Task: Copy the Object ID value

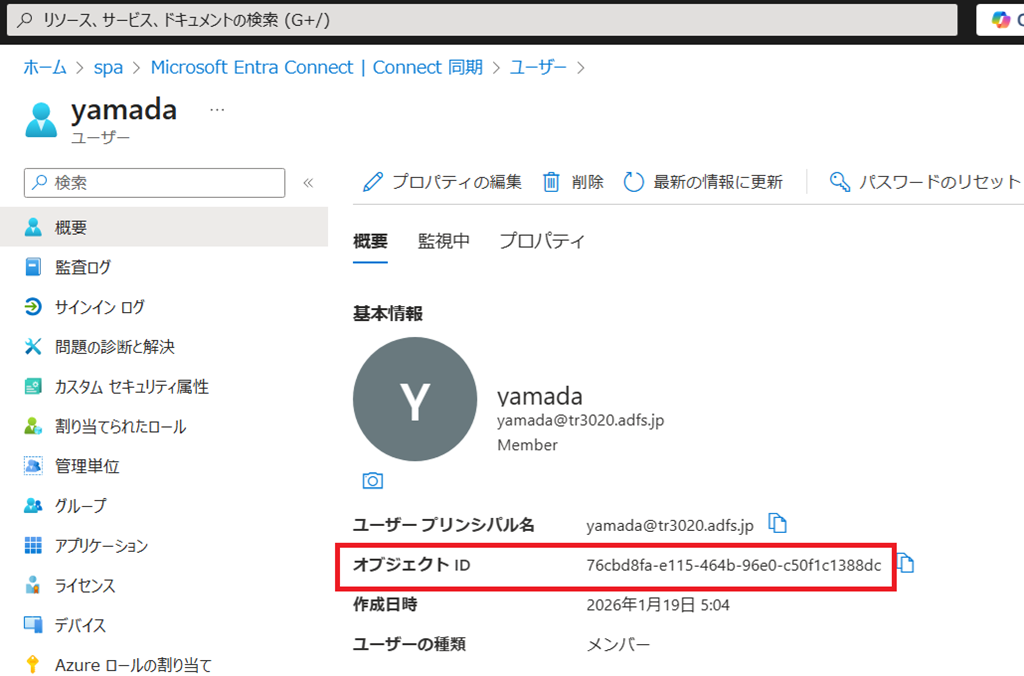Action: tap(906, 564)
